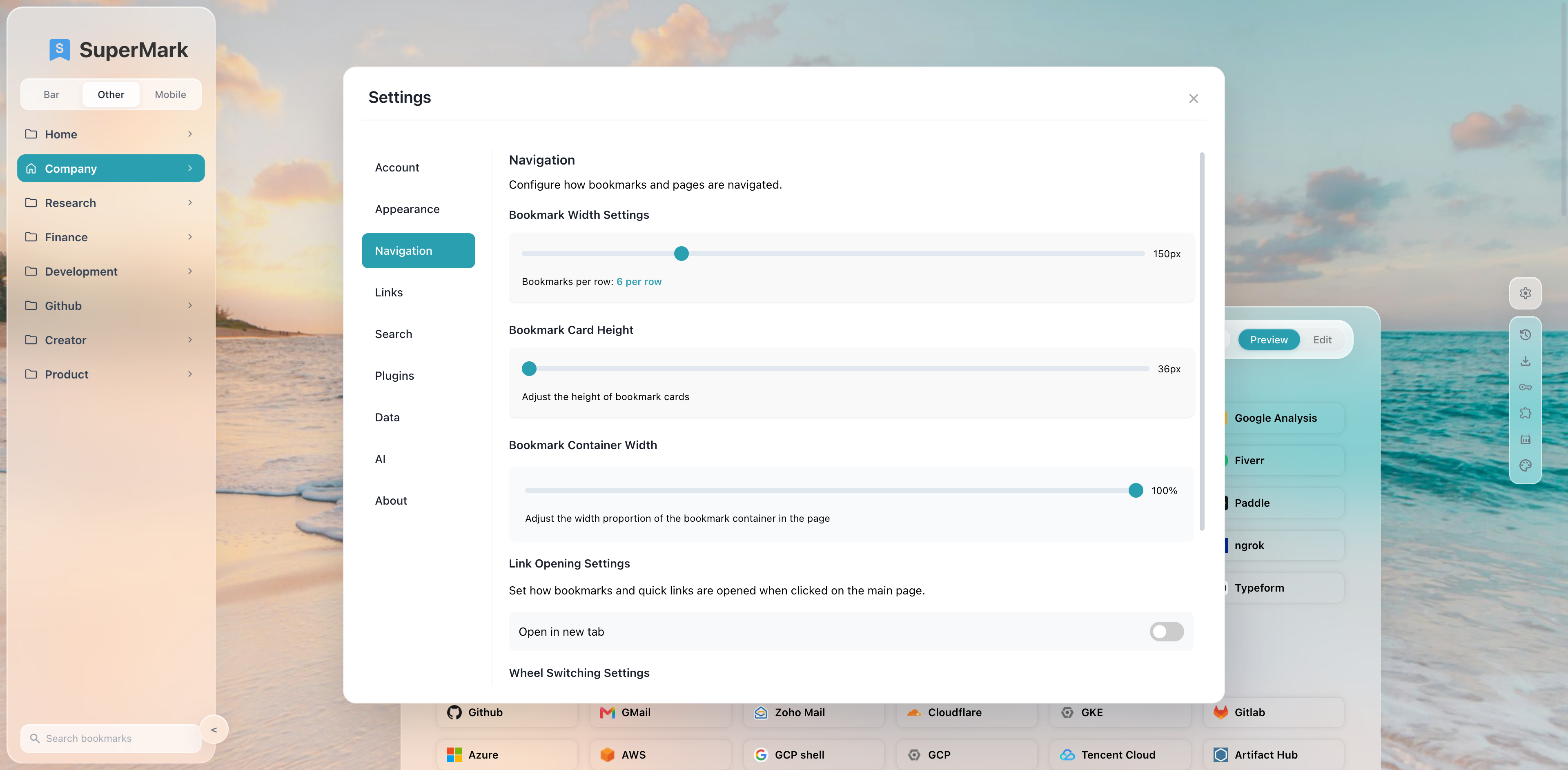Select the Research folder in sidebar

pyautogui.click(x=111, y=203)
